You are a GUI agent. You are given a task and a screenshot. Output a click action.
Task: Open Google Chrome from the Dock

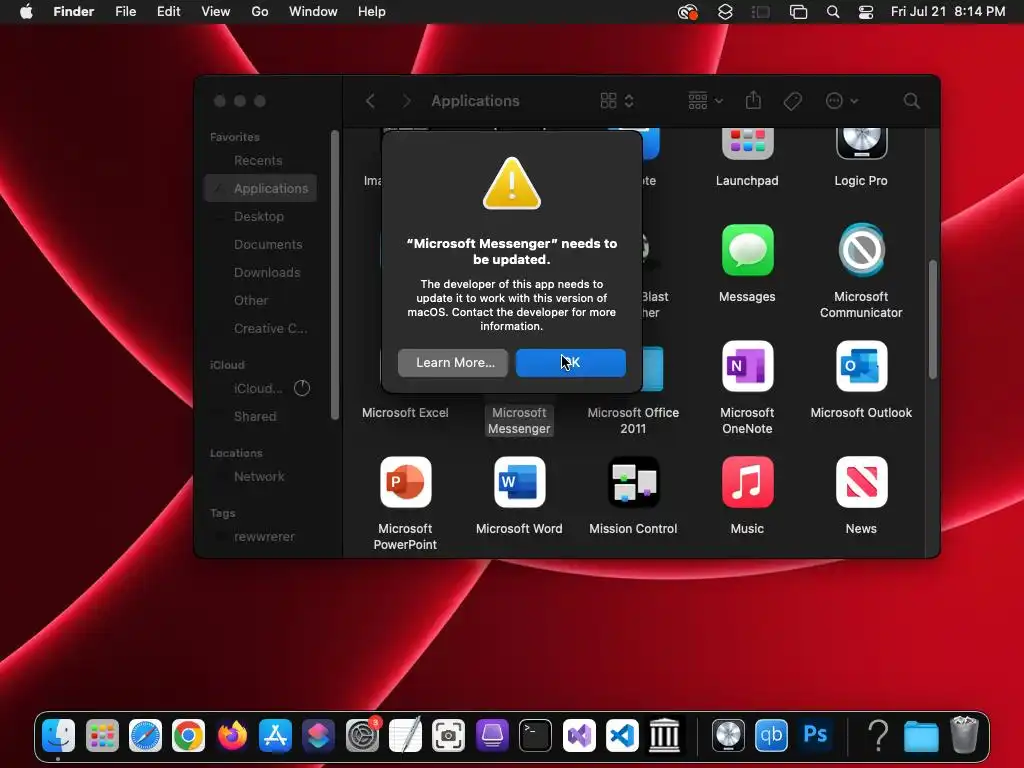pyautogui.click(x=188, y=736)
